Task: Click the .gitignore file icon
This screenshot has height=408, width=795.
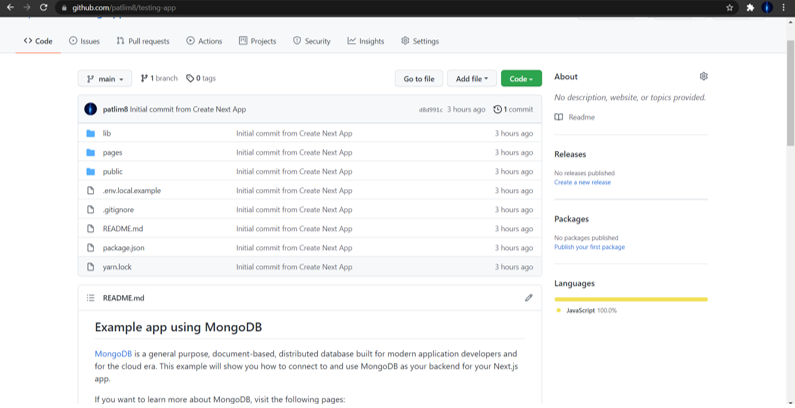Action: [x=91, y=210]
